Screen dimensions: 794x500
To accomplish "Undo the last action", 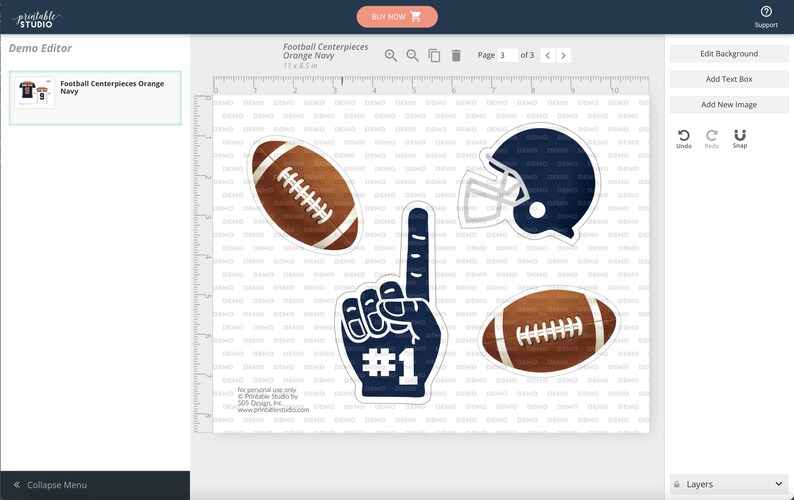I will point(684,139).
